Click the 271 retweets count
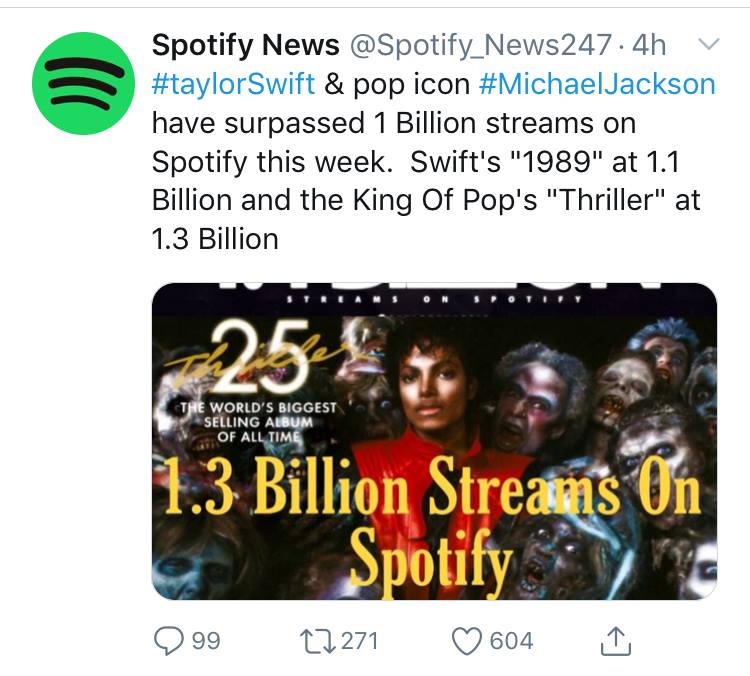The width and height of the screenshot is (750, 676). tap(360, 641)
